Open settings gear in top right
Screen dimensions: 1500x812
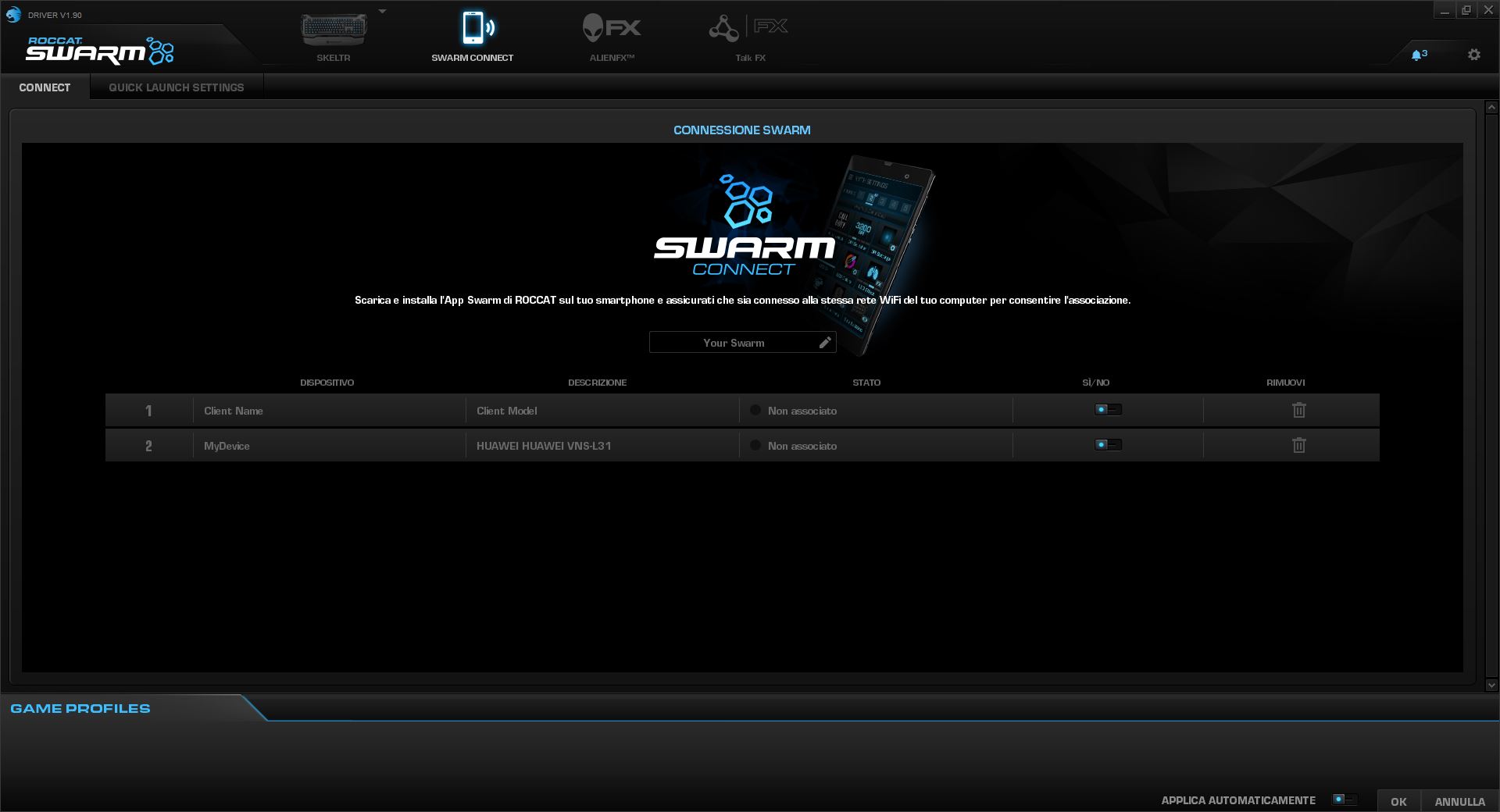click(x=1473, y=55)
